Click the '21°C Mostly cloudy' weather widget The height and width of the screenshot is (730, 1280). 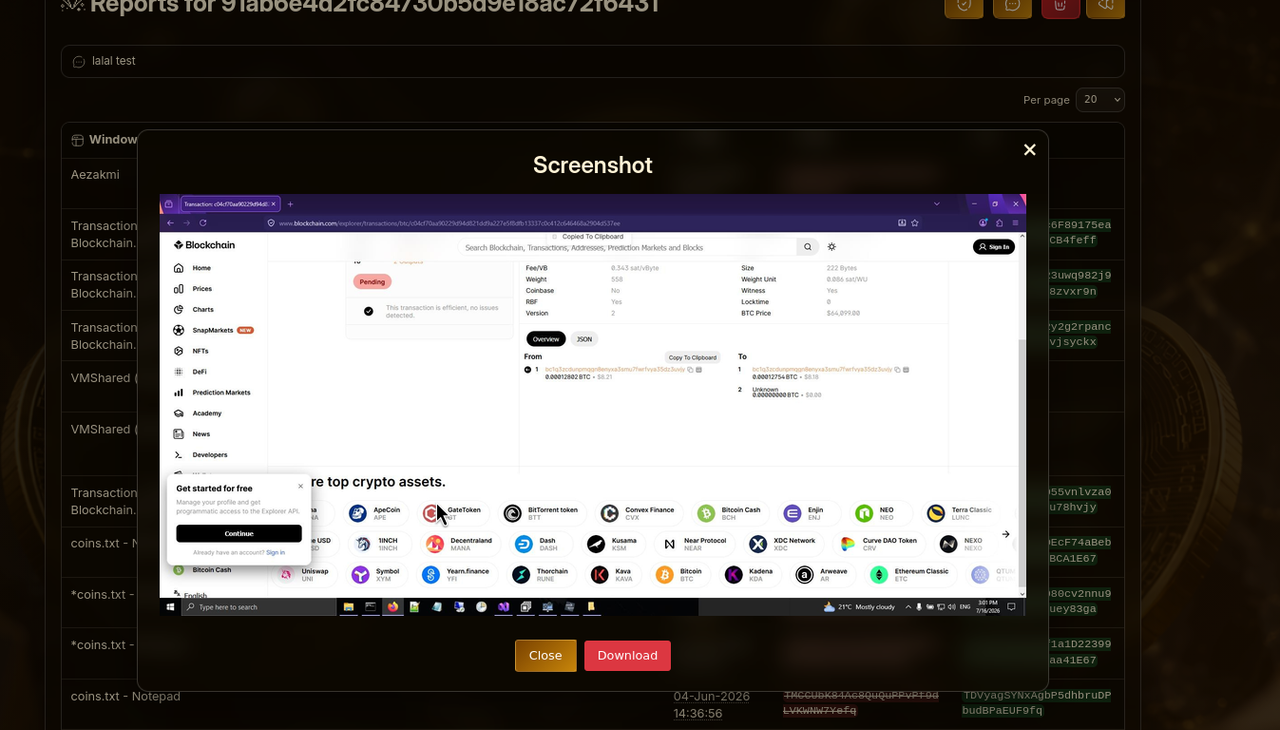point(860,607)
